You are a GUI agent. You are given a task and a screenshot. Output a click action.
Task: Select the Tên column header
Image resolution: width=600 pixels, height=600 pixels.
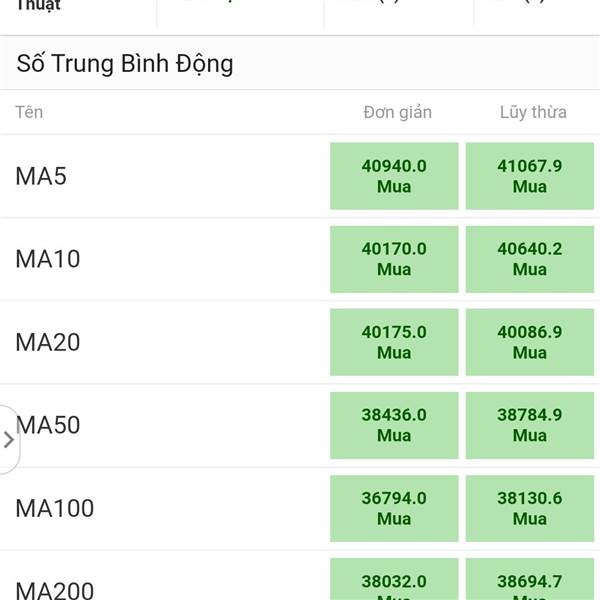[29, 112]
